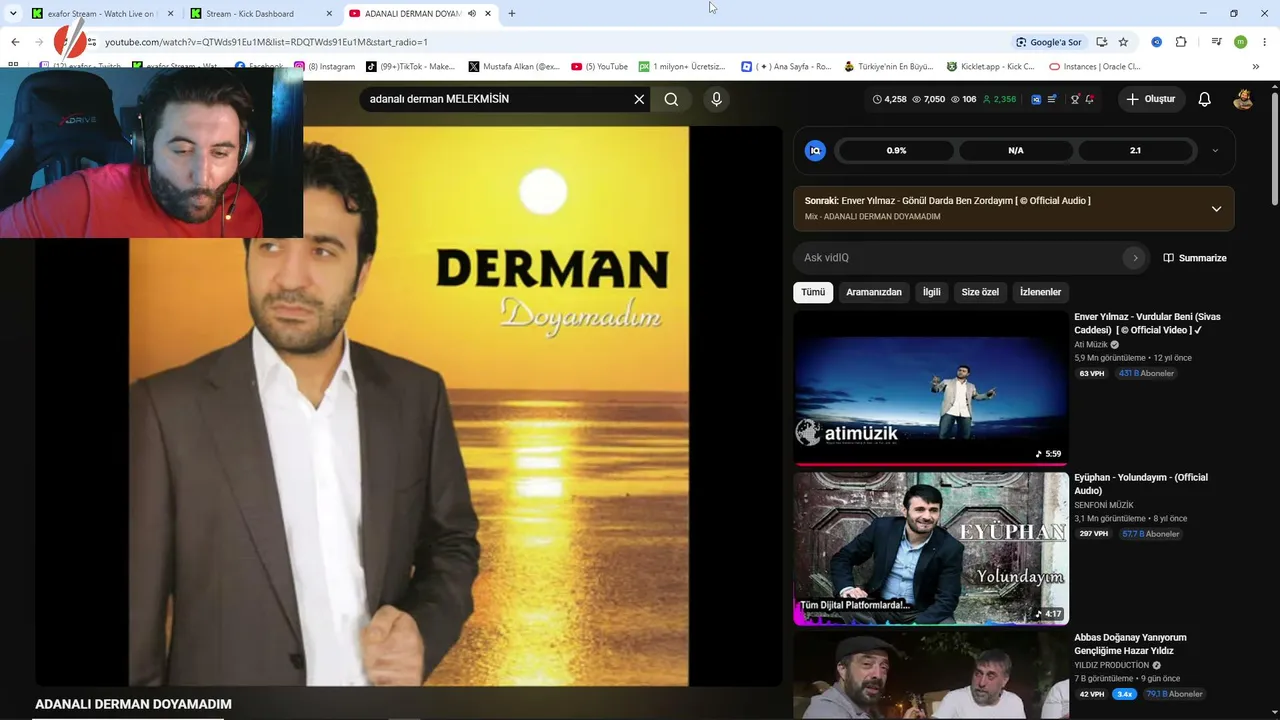Image resolution: width=1280 pixels, height=720 pixels.
Task: Open the vidIQ trophy icon
Action: click(x=1075, y=99)
